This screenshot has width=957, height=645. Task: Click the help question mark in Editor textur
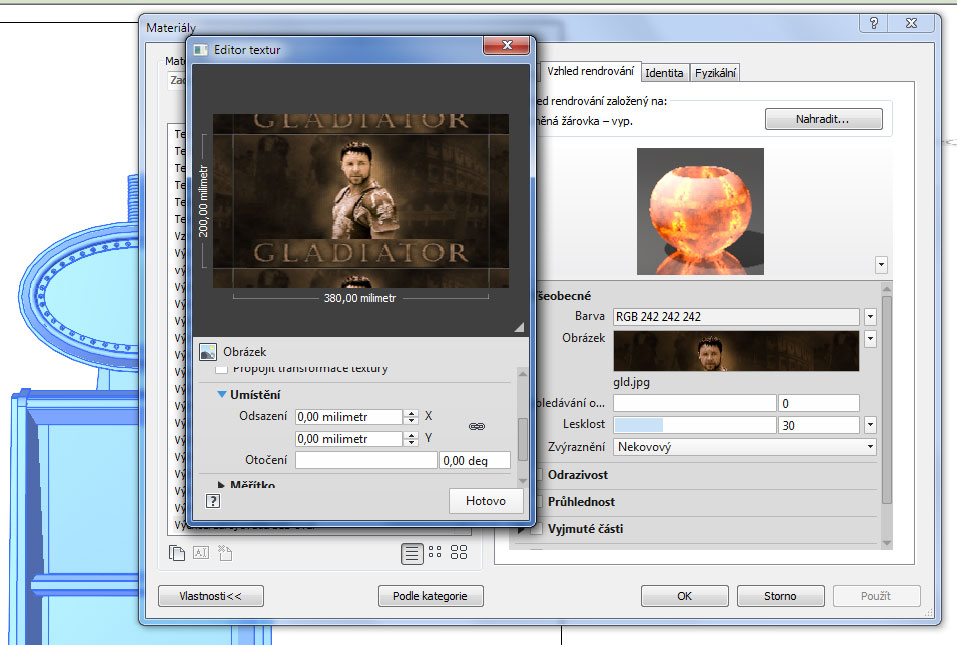[213, 501]
